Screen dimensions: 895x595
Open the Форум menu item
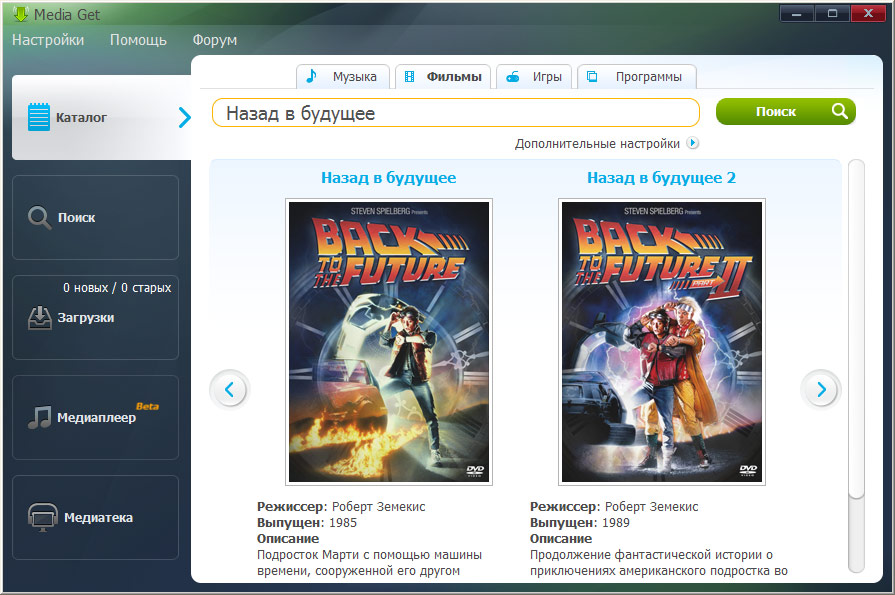[215, 40]
